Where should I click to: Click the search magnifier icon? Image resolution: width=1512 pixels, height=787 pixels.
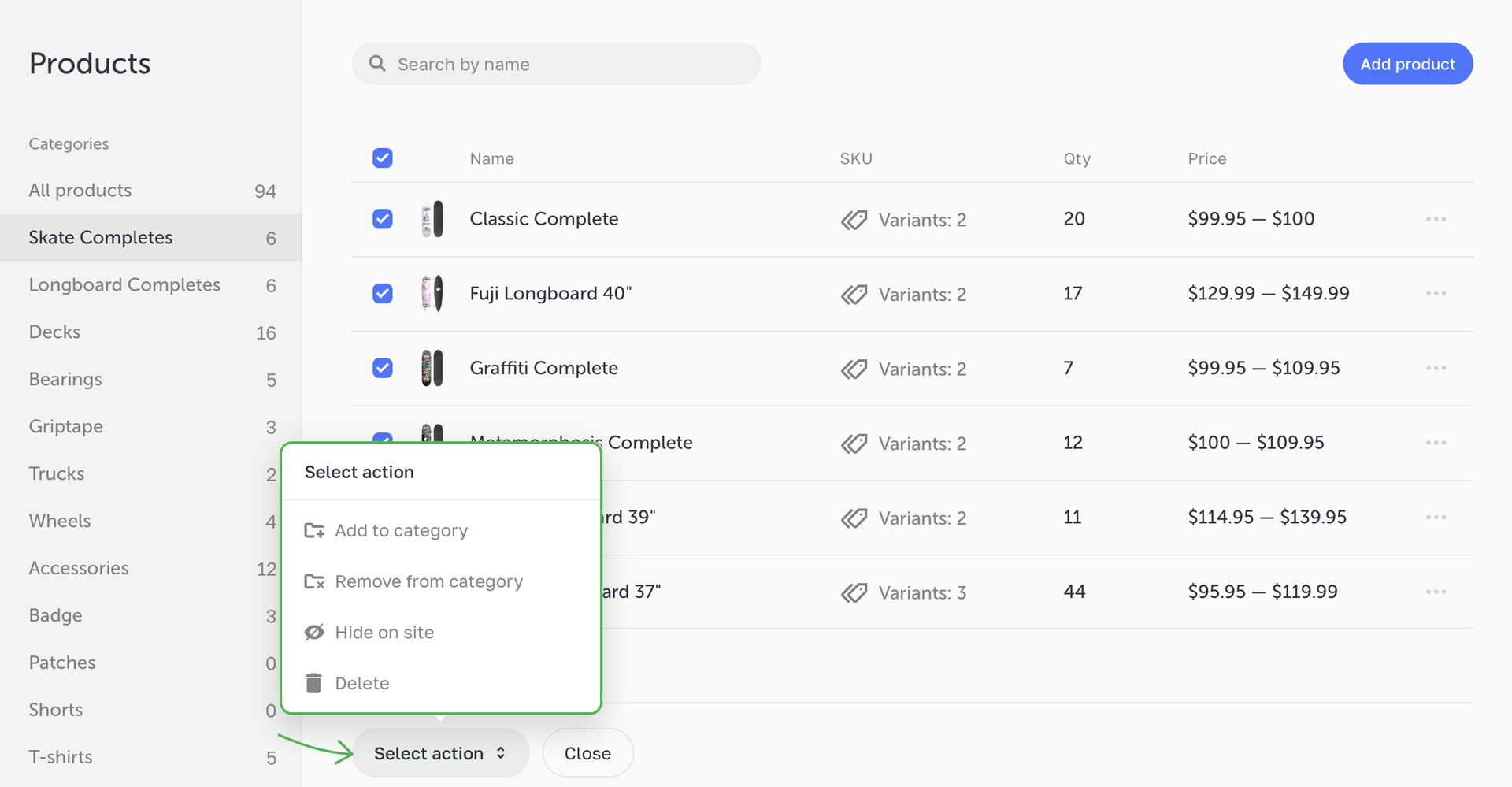click(377, 64)
